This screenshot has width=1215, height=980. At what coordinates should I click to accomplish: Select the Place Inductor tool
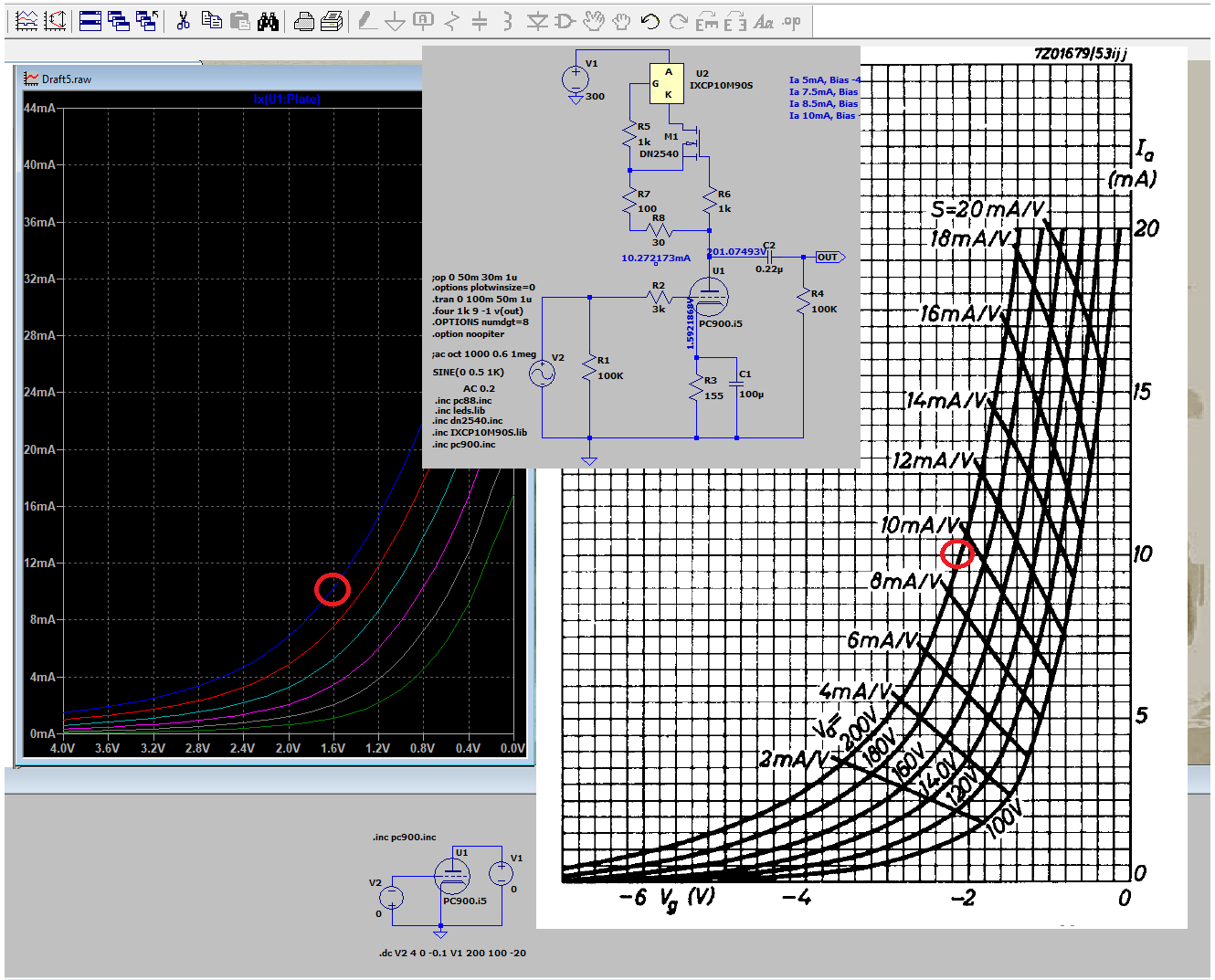(x=507, y=20)
